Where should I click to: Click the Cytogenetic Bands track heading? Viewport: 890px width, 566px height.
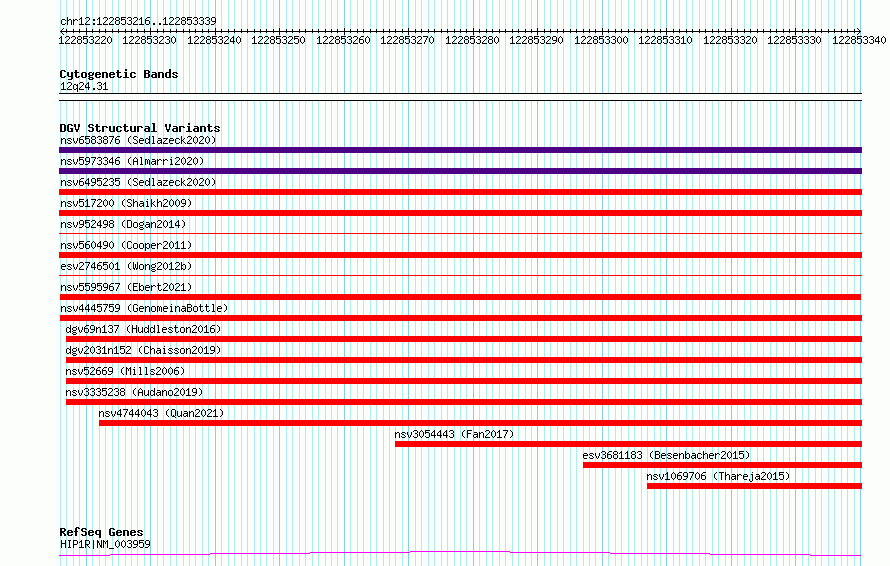coord(119,74)
